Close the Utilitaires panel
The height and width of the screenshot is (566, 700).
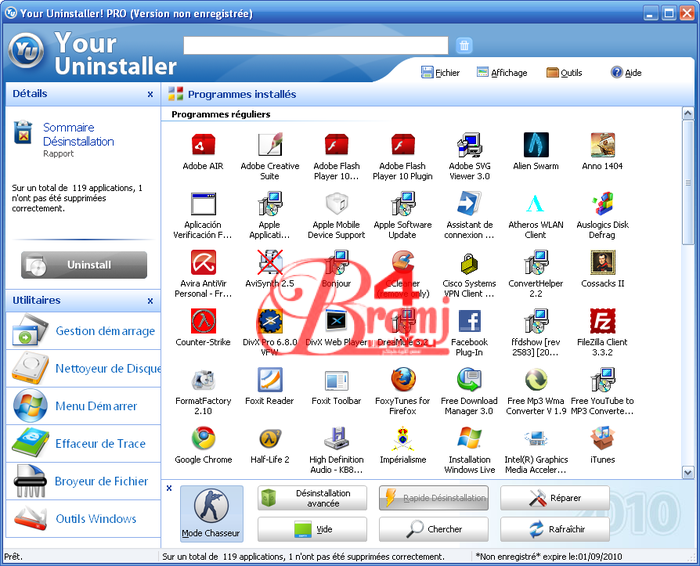pos(150,301)
